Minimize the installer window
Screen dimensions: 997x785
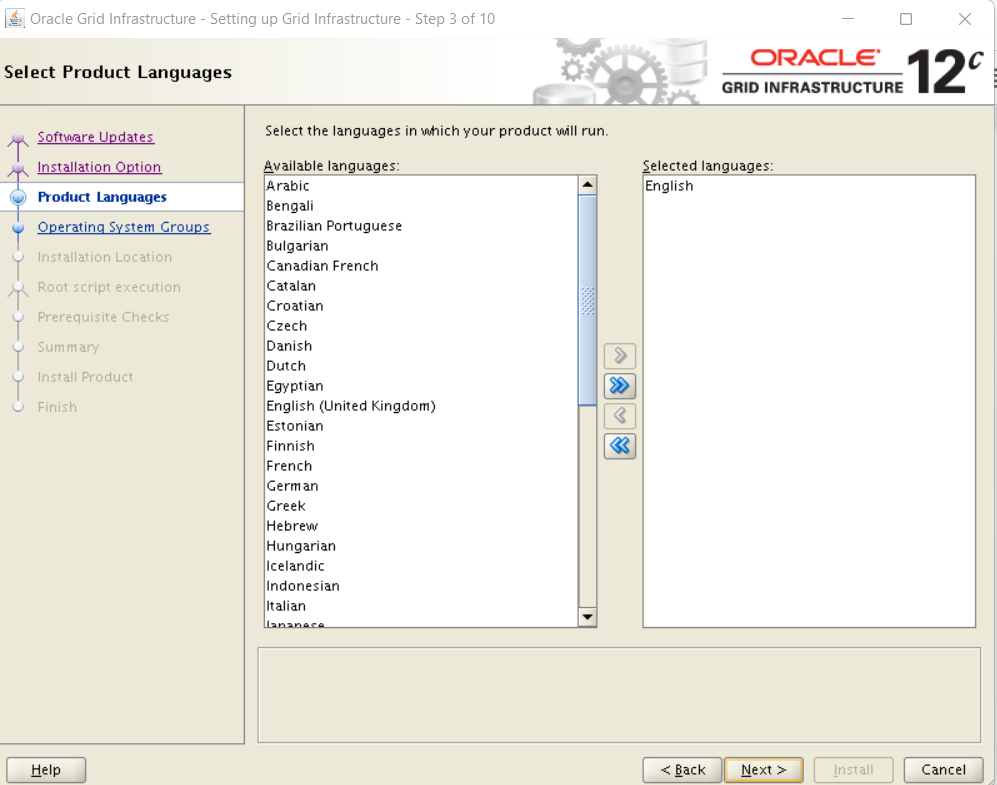(x=848, y=19)
